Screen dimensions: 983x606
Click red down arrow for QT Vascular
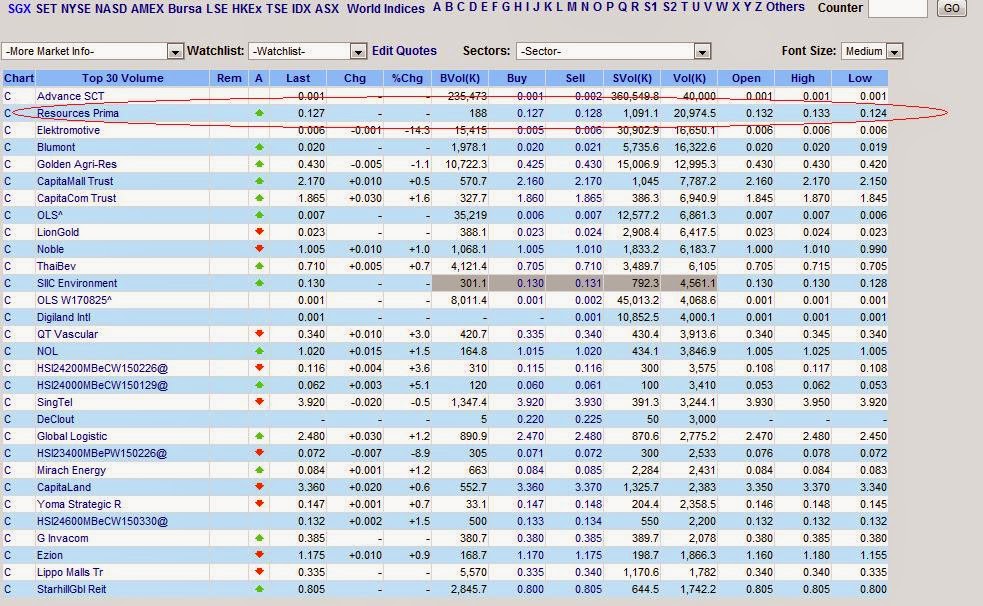(x=259, y=334)
